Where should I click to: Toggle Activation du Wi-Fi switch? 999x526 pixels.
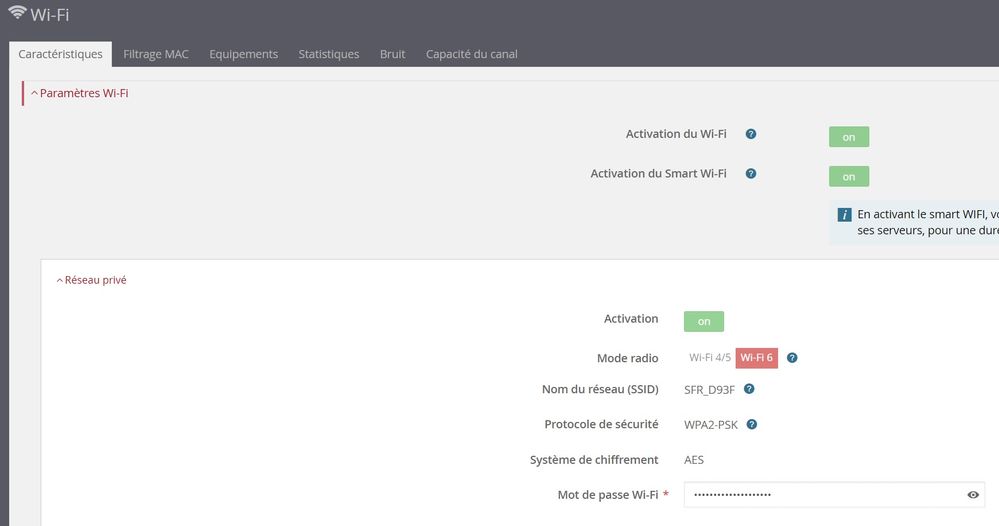tap(848, 137)
